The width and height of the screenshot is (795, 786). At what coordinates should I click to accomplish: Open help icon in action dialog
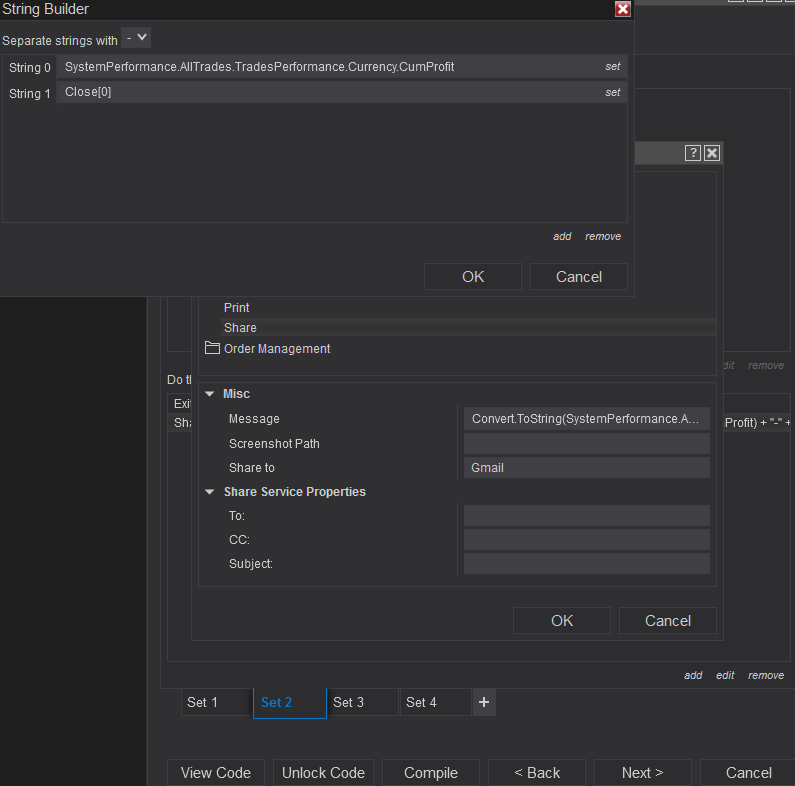[692, 153]
